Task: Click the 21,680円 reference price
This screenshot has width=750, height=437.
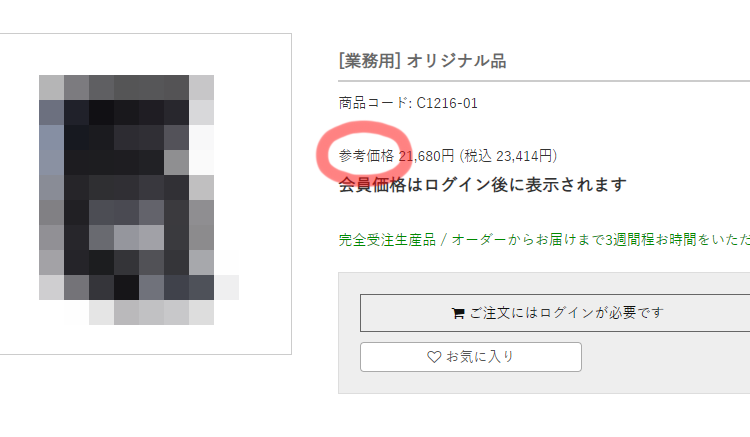Action: click(x=426, y=156)
